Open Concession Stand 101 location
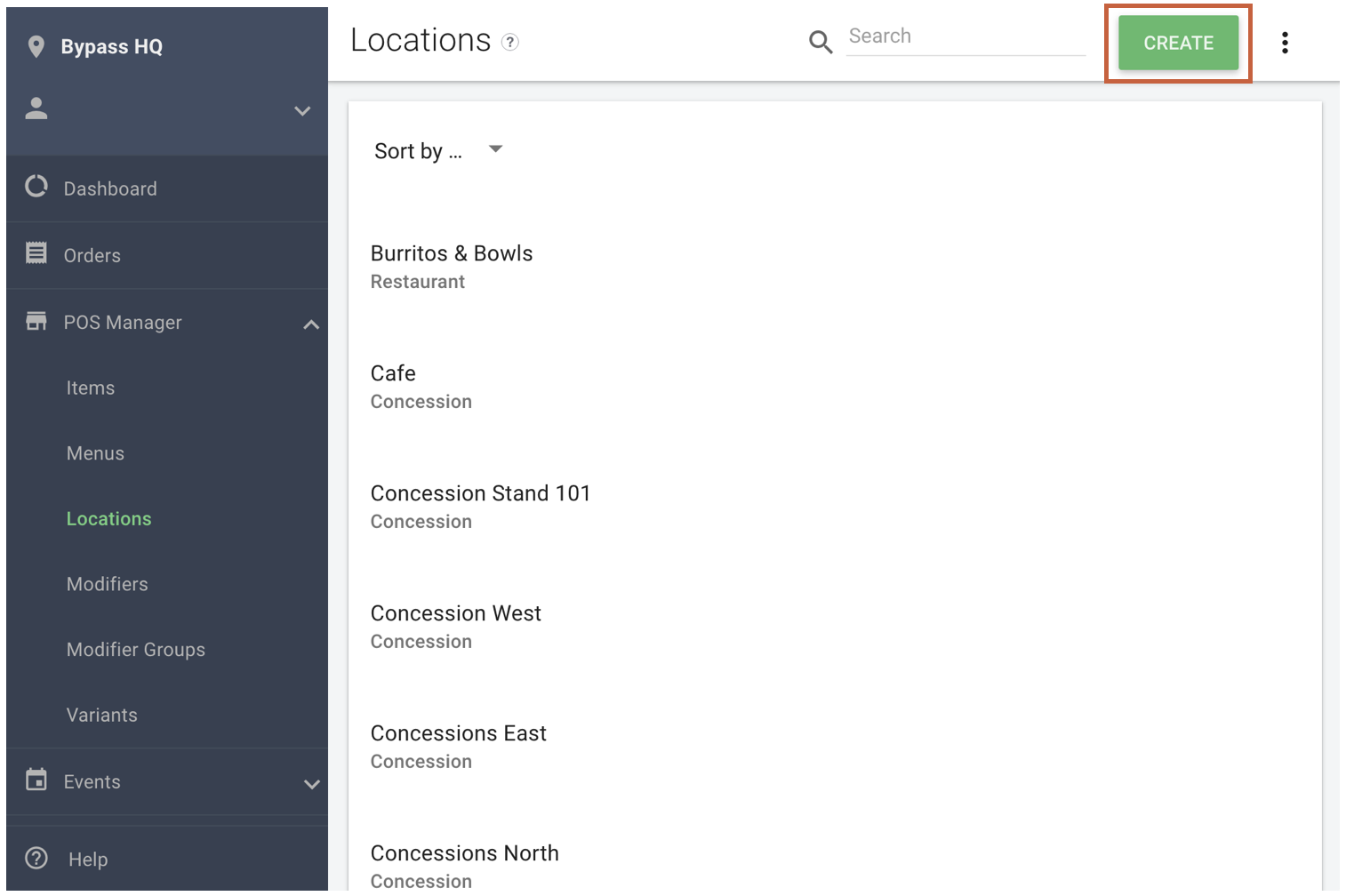Image resolution: width=1362 pixels, height=896 pixels. [480, 493]
